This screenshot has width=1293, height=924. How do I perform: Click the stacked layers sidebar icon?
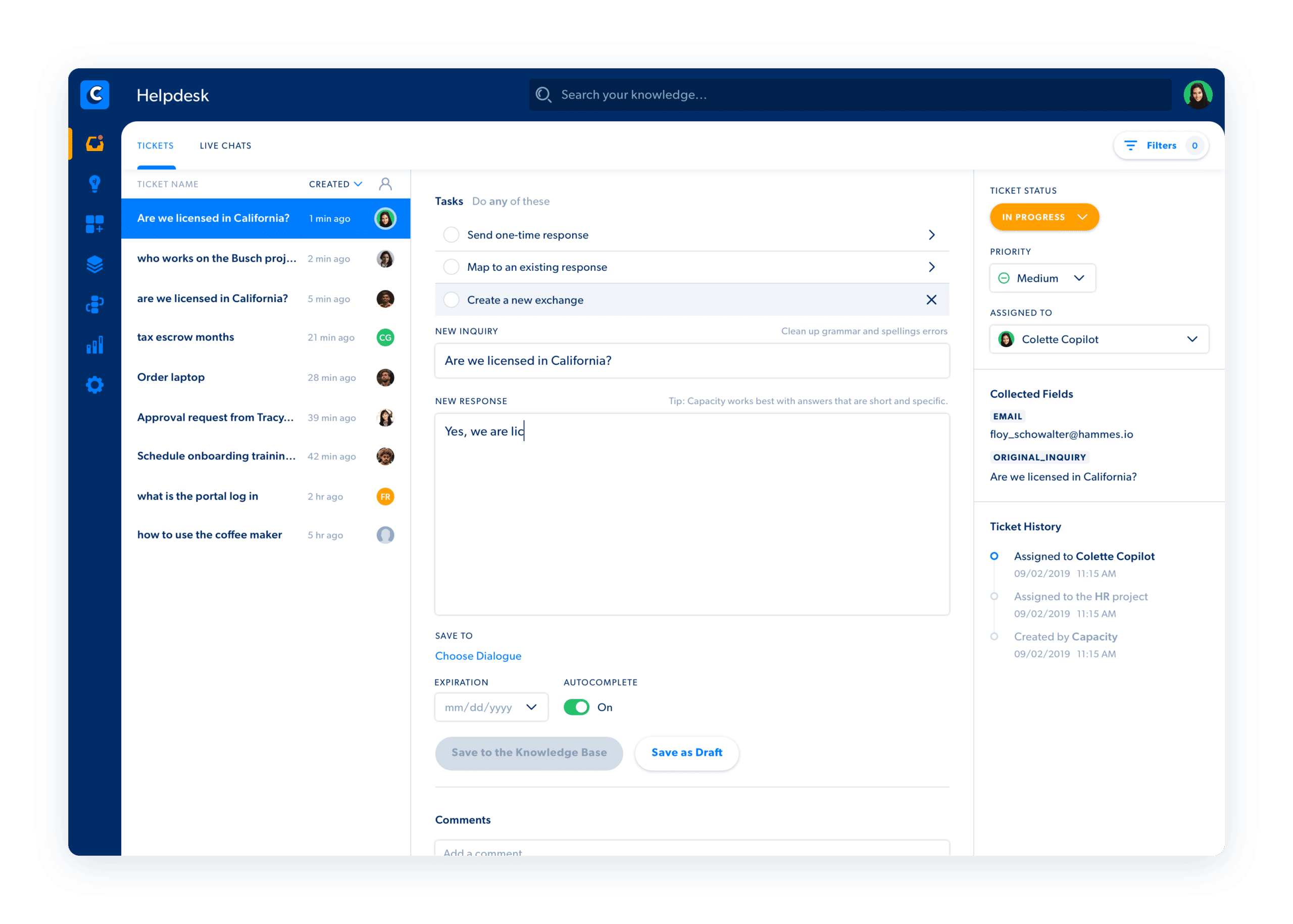point(94,264)
